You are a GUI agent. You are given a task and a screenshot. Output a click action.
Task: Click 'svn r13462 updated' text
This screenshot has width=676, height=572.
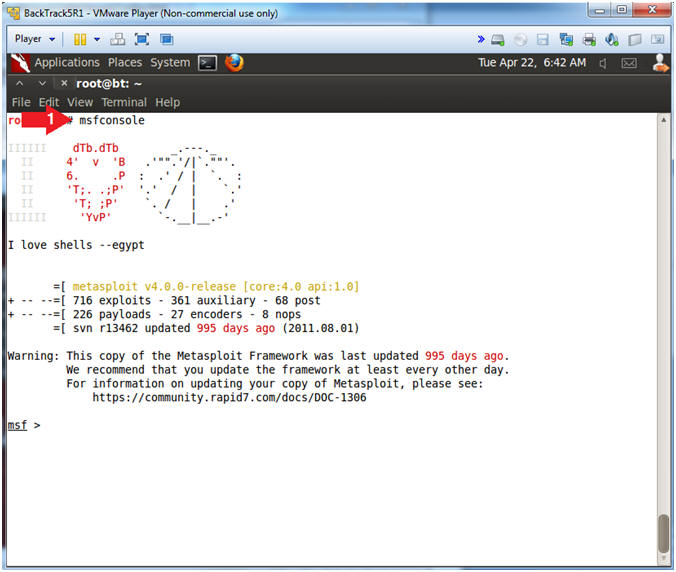click(x=131, y=328)
